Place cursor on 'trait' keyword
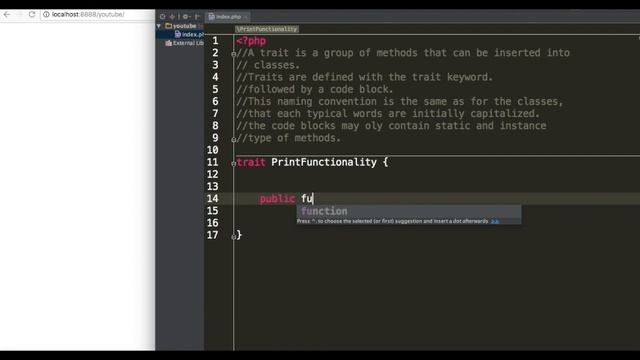The height and width of the screenshot is (360, 640). (251, 162)
